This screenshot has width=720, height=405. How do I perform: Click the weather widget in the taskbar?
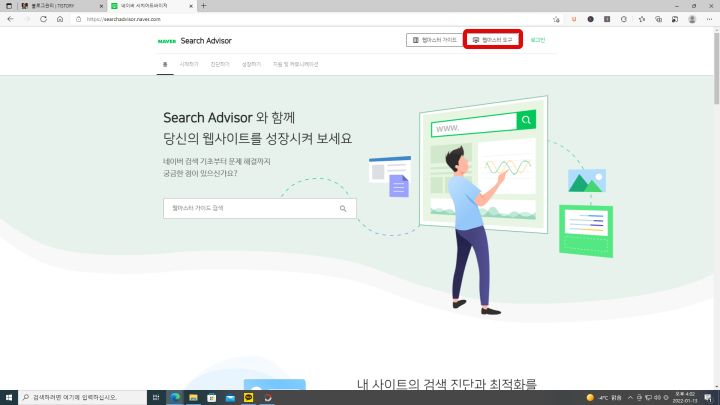(604, 398)
